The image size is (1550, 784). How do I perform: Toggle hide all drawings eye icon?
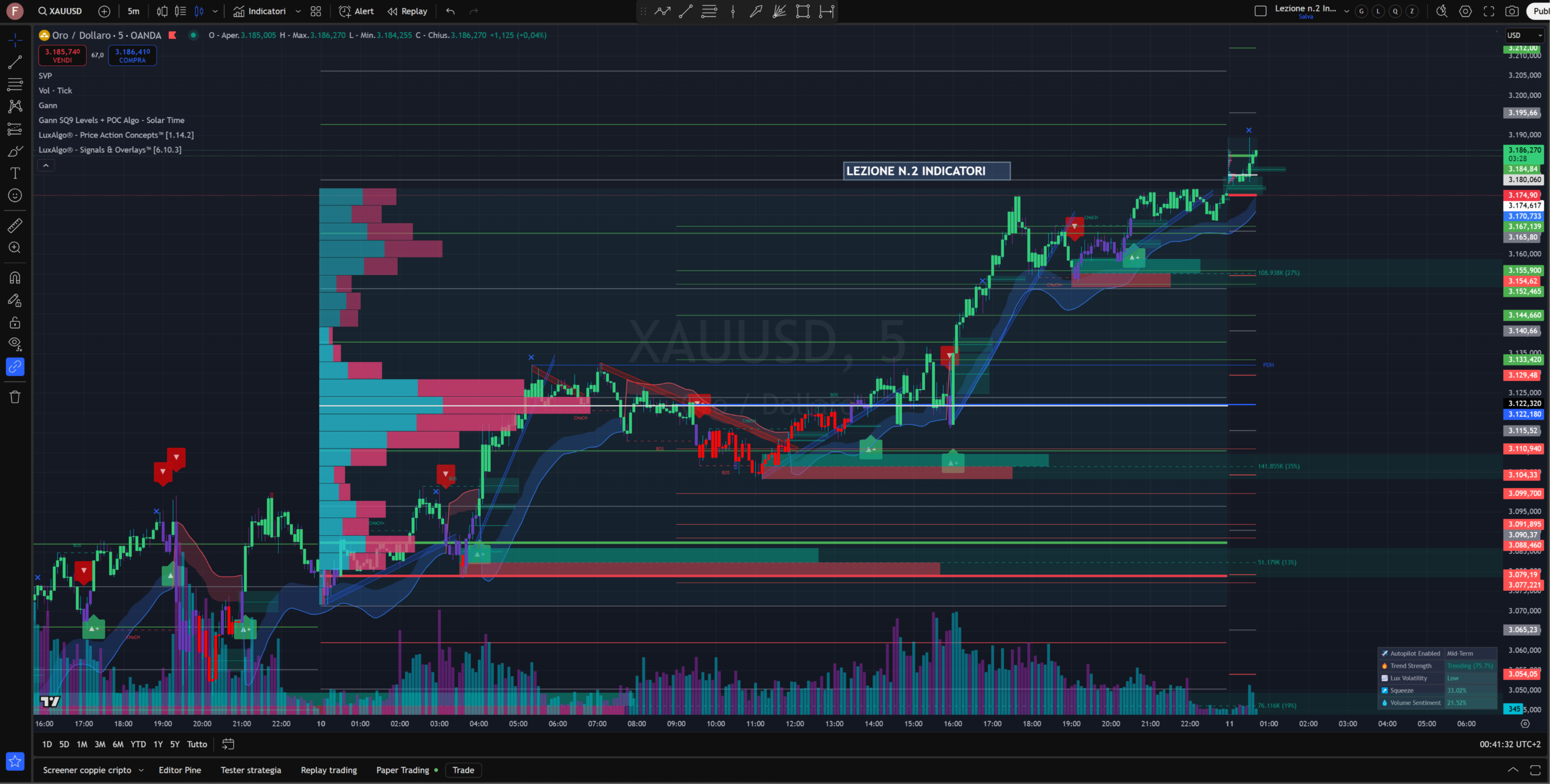pyautogui.click(x=15, y=344)
